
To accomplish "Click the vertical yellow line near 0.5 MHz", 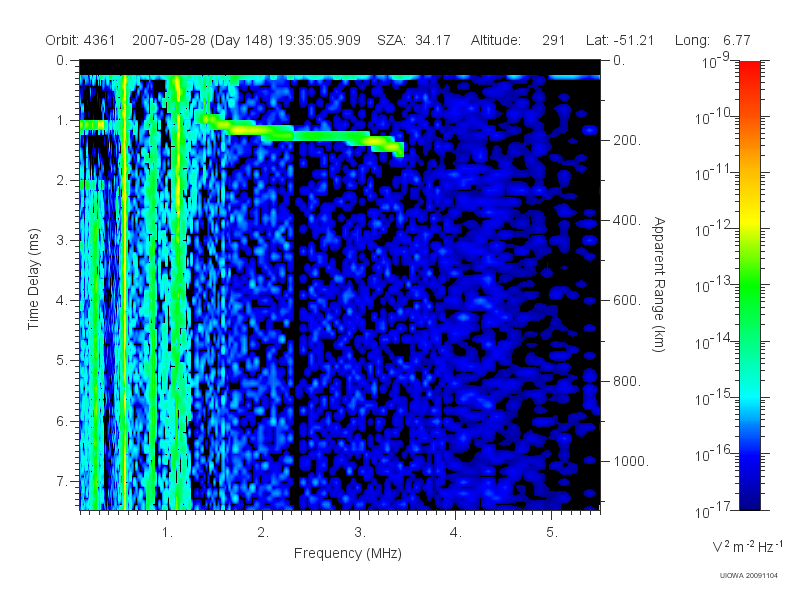I will click(x=124, y=291).
